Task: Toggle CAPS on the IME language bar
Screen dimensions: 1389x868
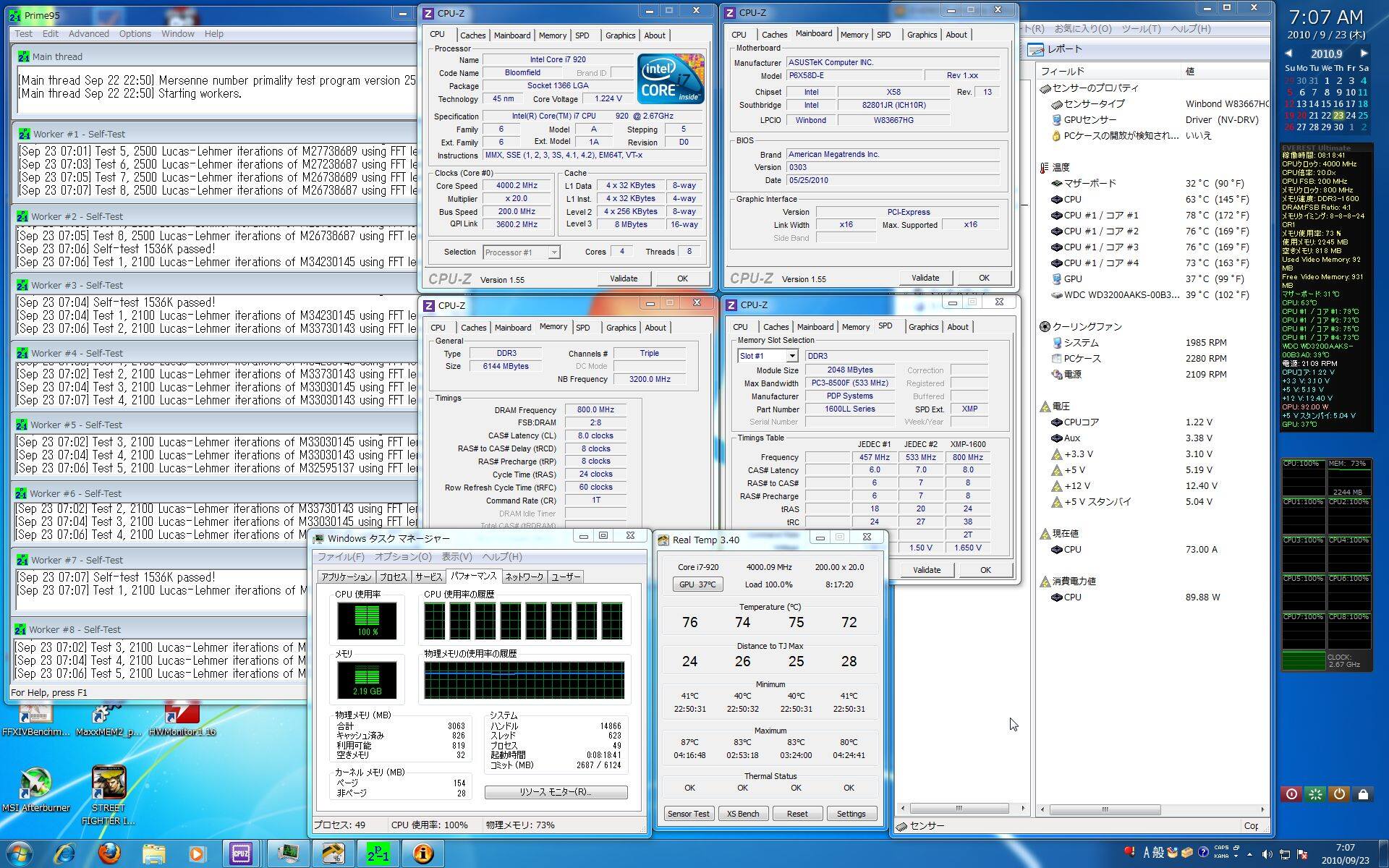Action: click(1221, 848)
